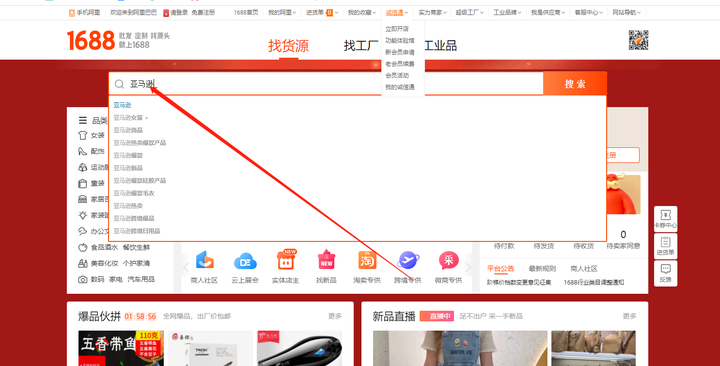Click the hamburger 品类 menu icon
Viewport: 720px width, 366px height.
(x=83, y=120)
